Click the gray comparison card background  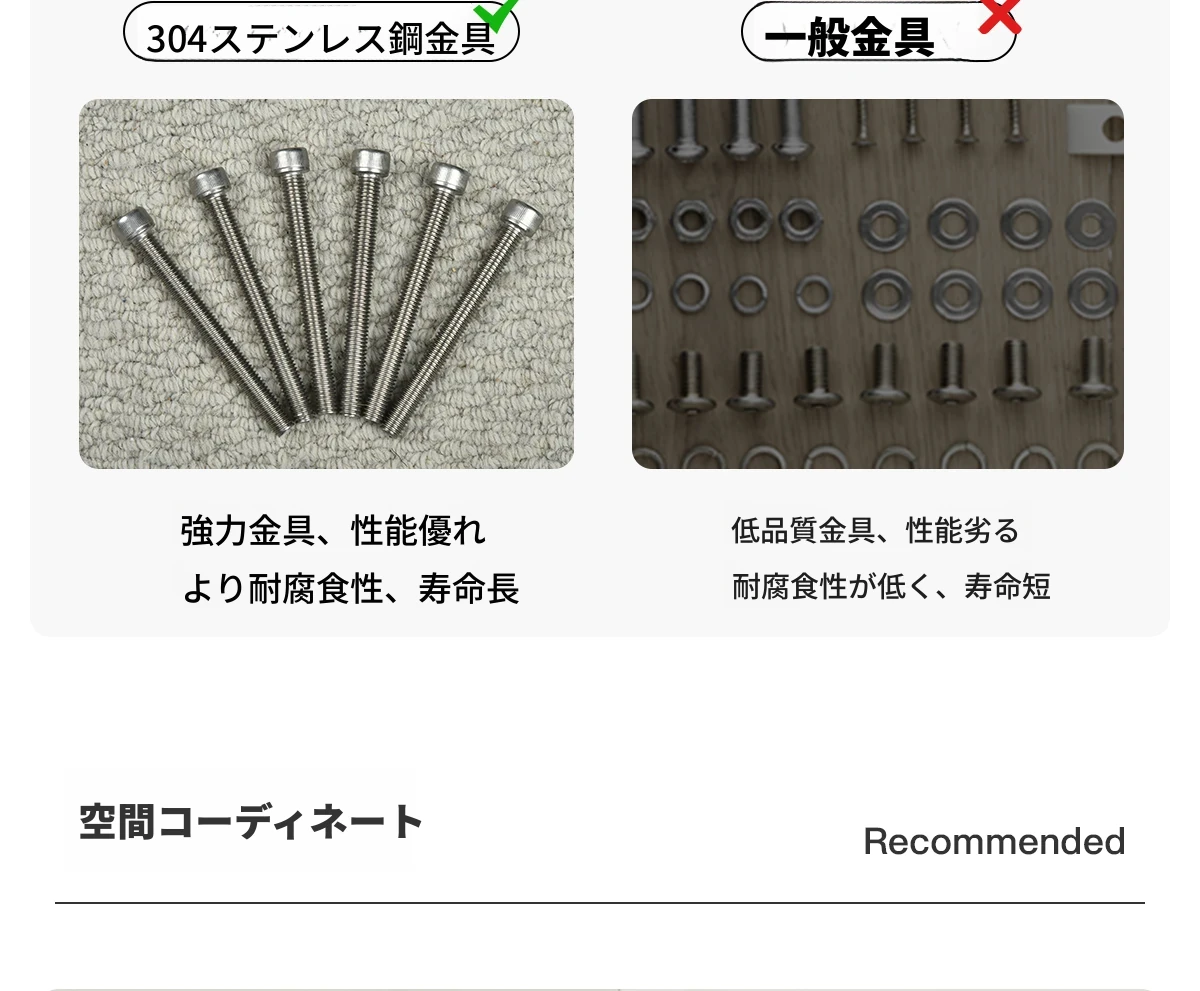tap(600, 318)
